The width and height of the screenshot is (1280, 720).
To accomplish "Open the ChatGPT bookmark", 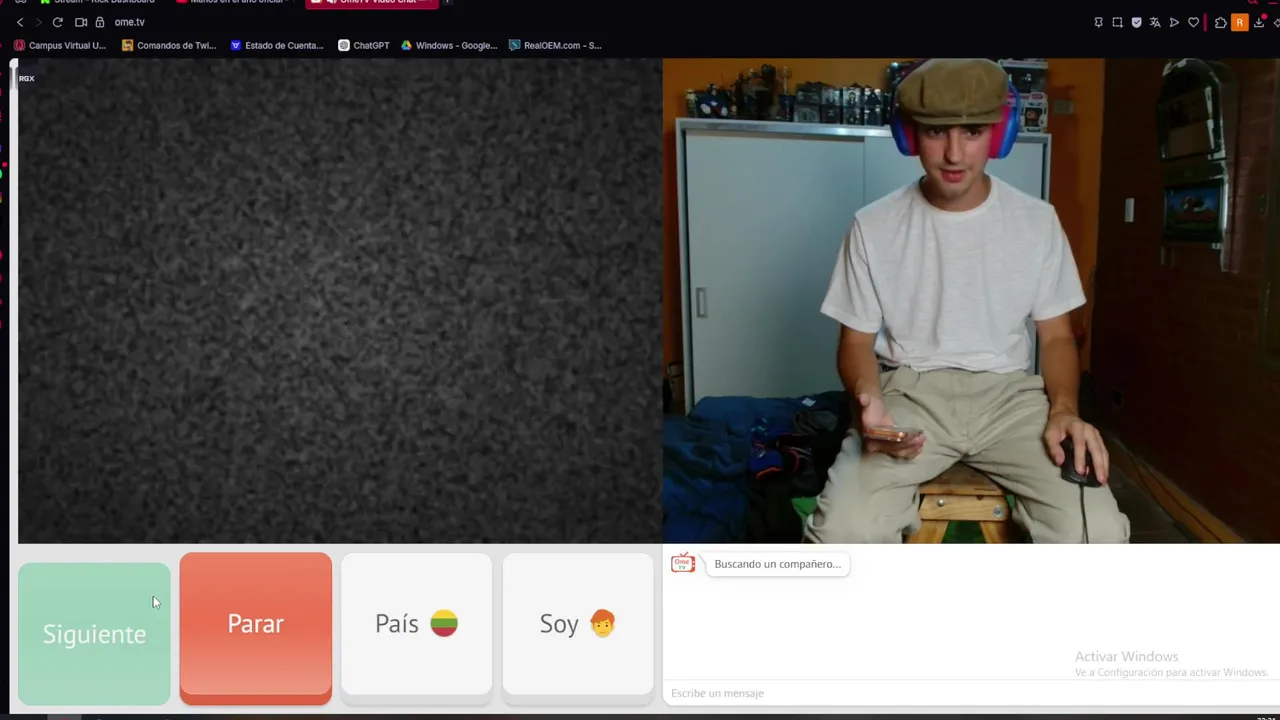I will point(364,45).
